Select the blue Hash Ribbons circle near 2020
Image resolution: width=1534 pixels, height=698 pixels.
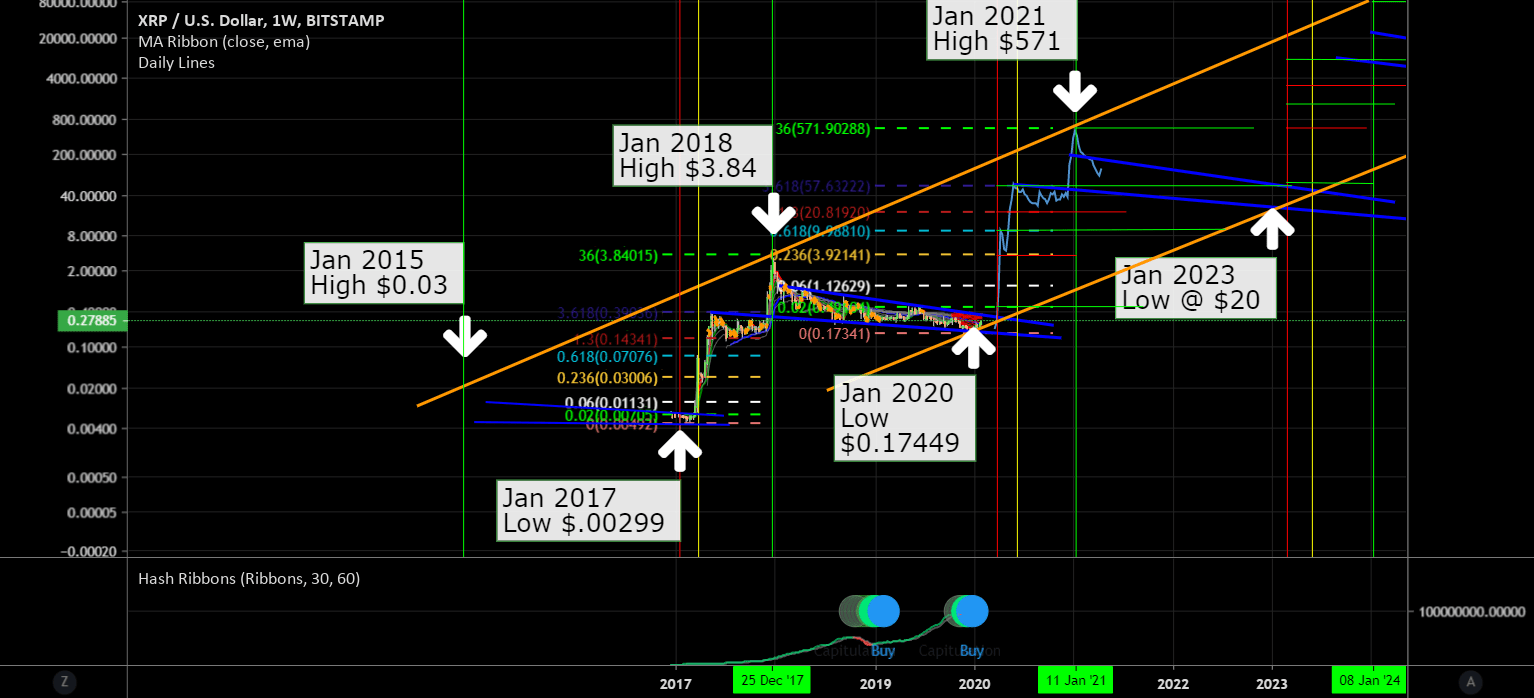[x=971, y=610]
